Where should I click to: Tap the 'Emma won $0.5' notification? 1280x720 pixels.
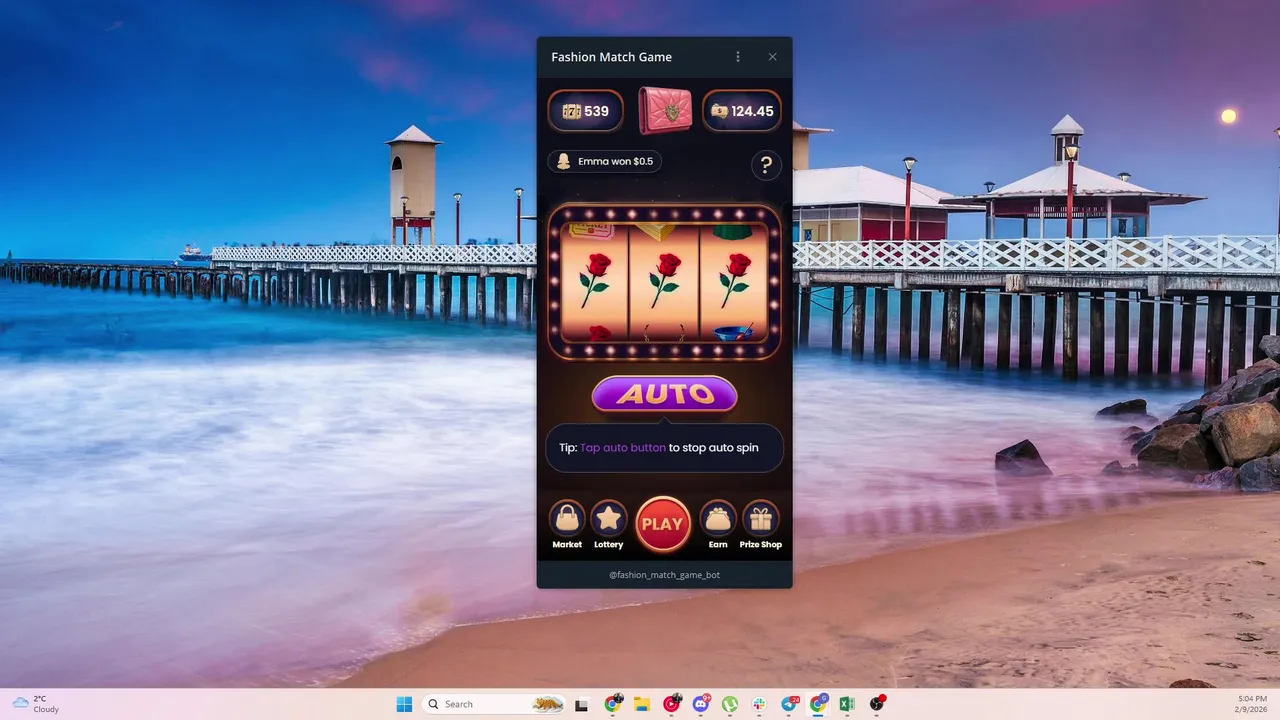604,161
